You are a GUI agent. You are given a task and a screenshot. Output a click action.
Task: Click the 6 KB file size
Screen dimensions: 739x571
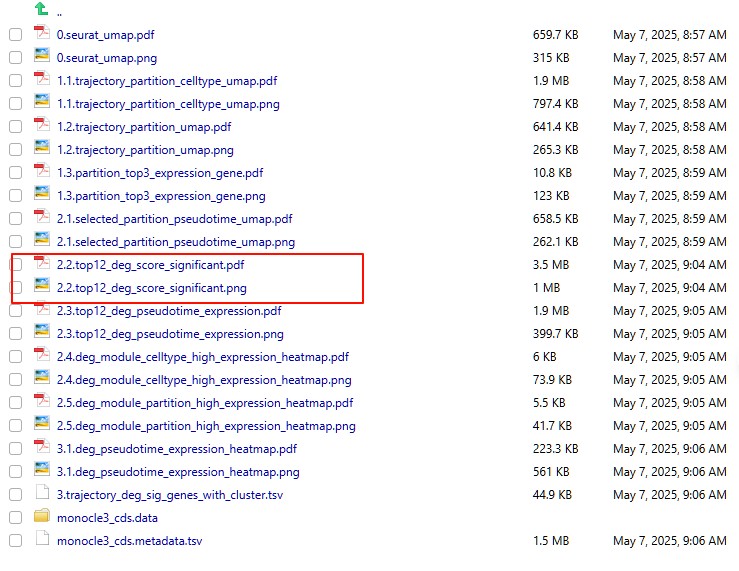pos(545,357)
